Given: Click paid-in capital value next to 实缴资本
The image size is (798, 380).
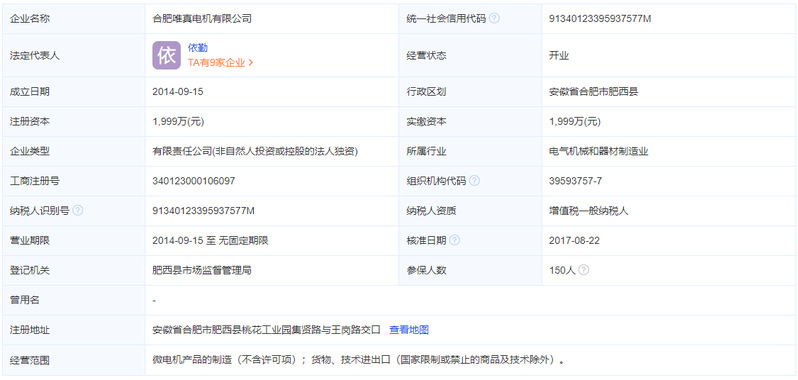Looking at the screenshot, I should click(575, 122).
